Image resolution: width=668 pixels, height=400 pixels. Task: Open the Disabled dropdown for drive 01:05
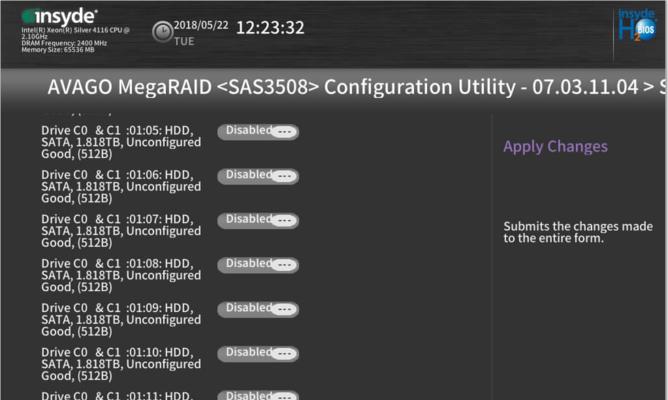click(x=258, y=132)
